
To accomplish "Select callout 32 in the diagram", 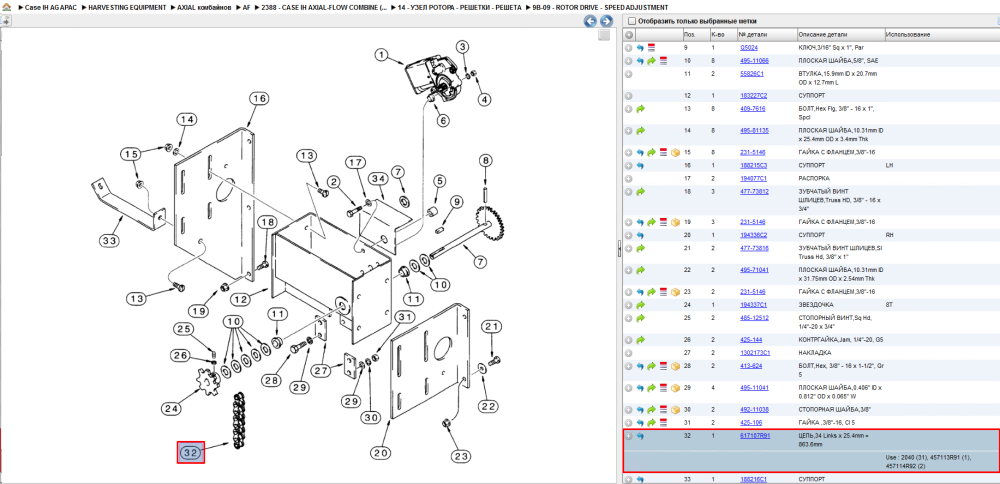I will point(191,452).
